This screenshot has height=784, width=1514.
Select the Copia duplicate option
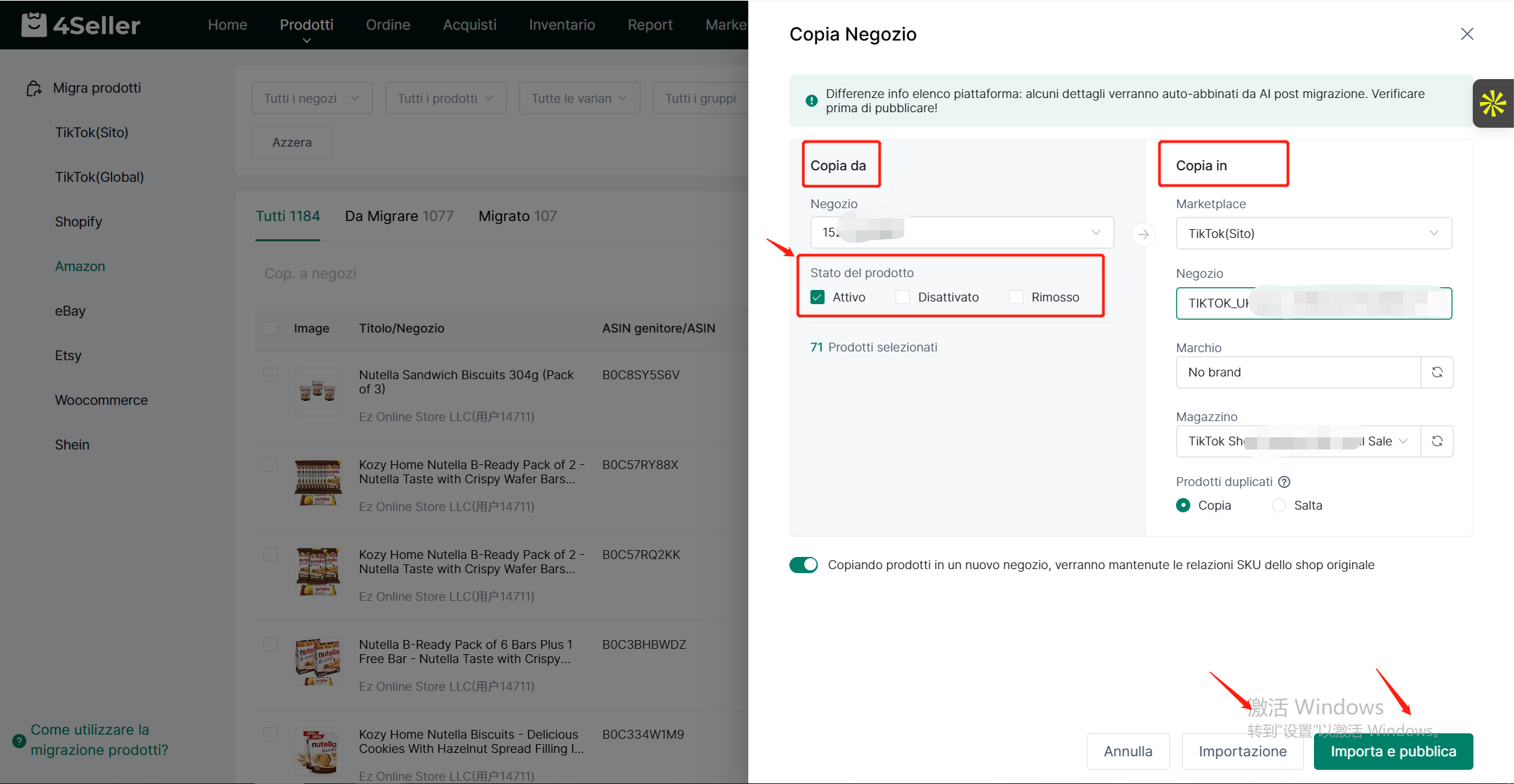pos(1183,506)
